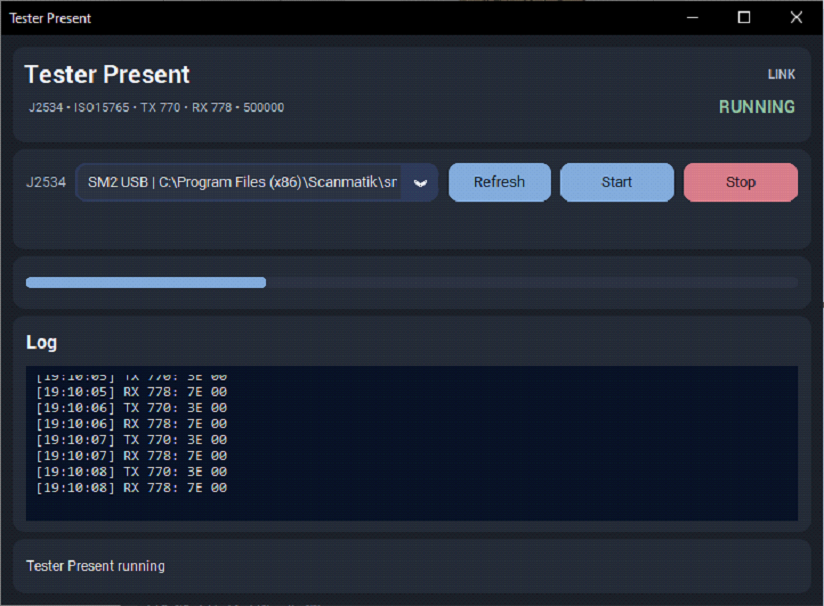The width and height of the screenshot is (824, 606).
Task: Stop the running Tester Present session
Action: click(740, 182)
